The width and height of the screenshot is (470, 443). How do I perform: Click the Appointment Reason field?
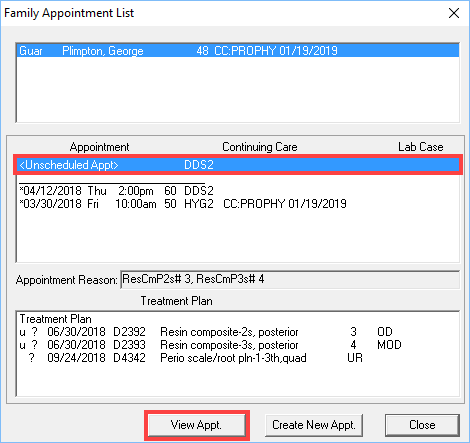click(290, 279)
